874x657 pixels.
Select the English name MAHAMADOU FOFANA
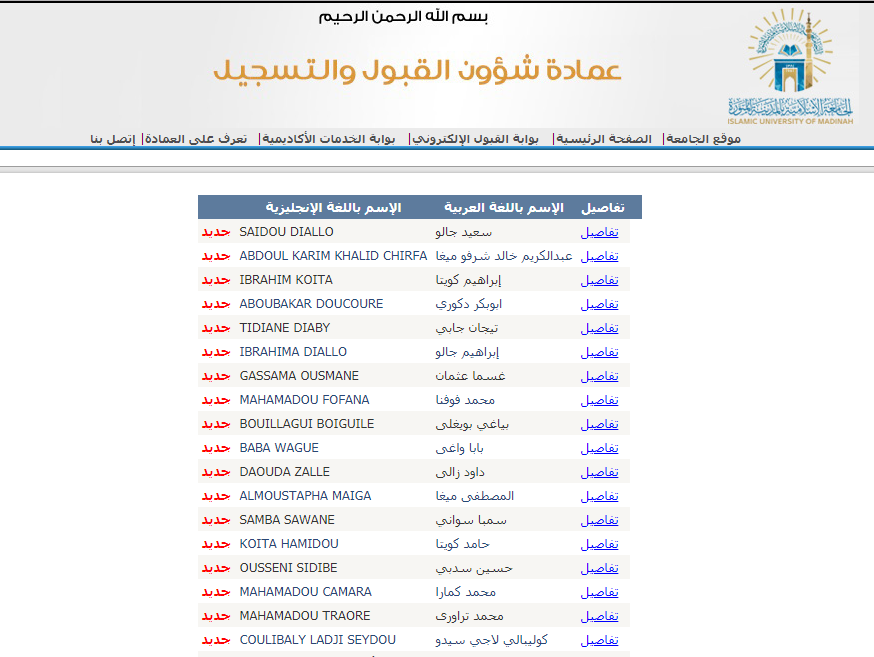point(304,400)
